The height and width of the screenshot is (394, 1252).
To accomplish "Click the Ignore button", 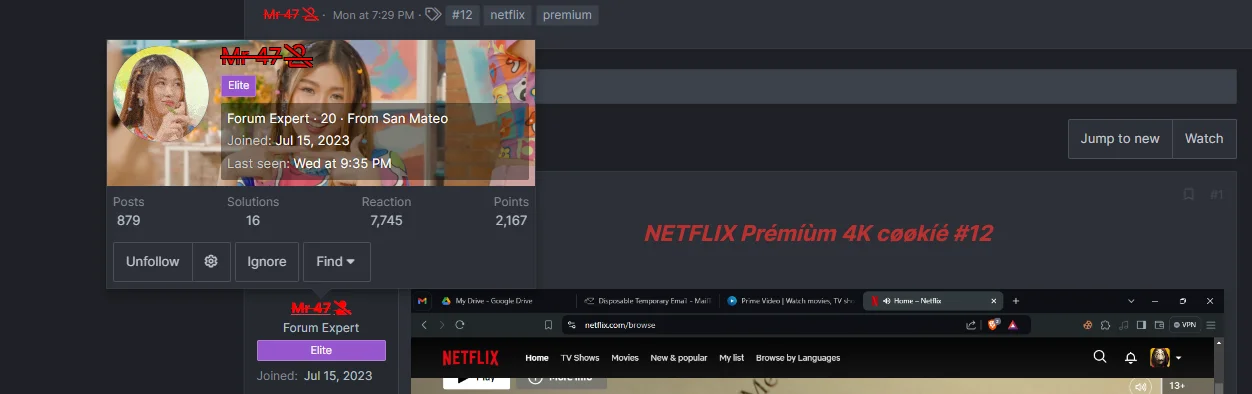I will pos(267,262).
